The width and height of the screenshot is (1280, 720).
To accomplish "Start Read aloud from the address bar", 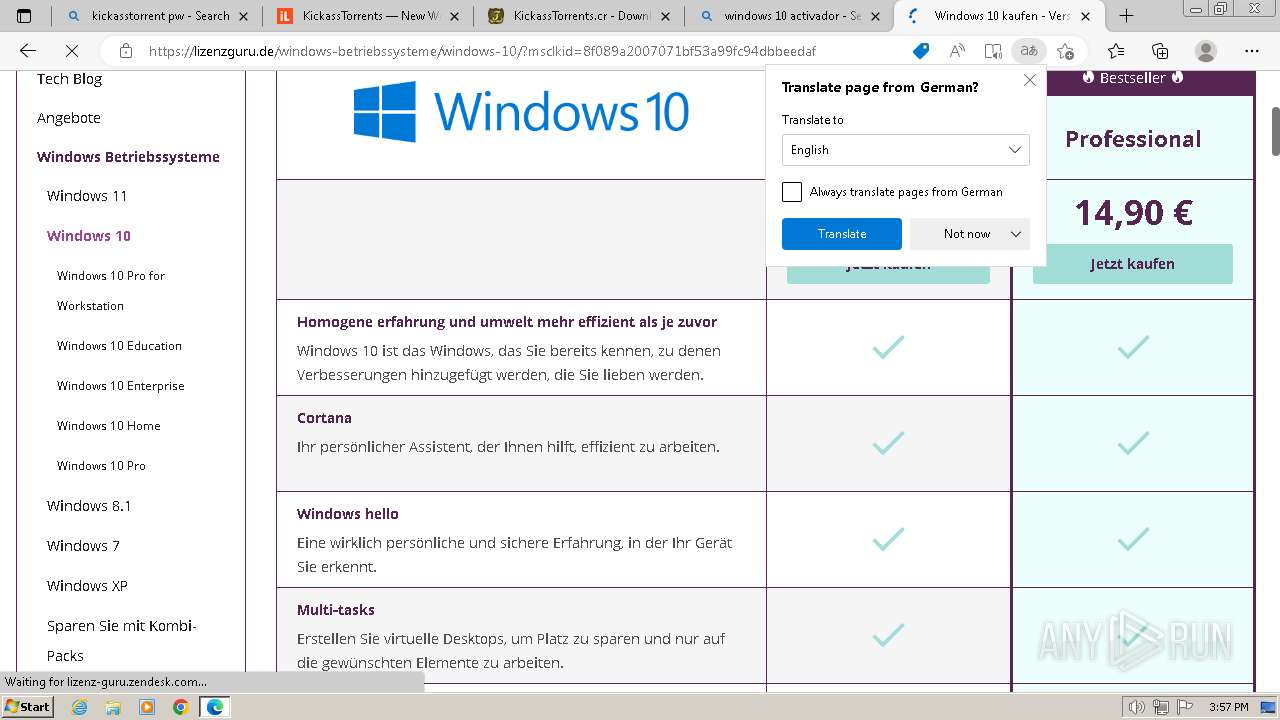I will [x=957, y=51].
